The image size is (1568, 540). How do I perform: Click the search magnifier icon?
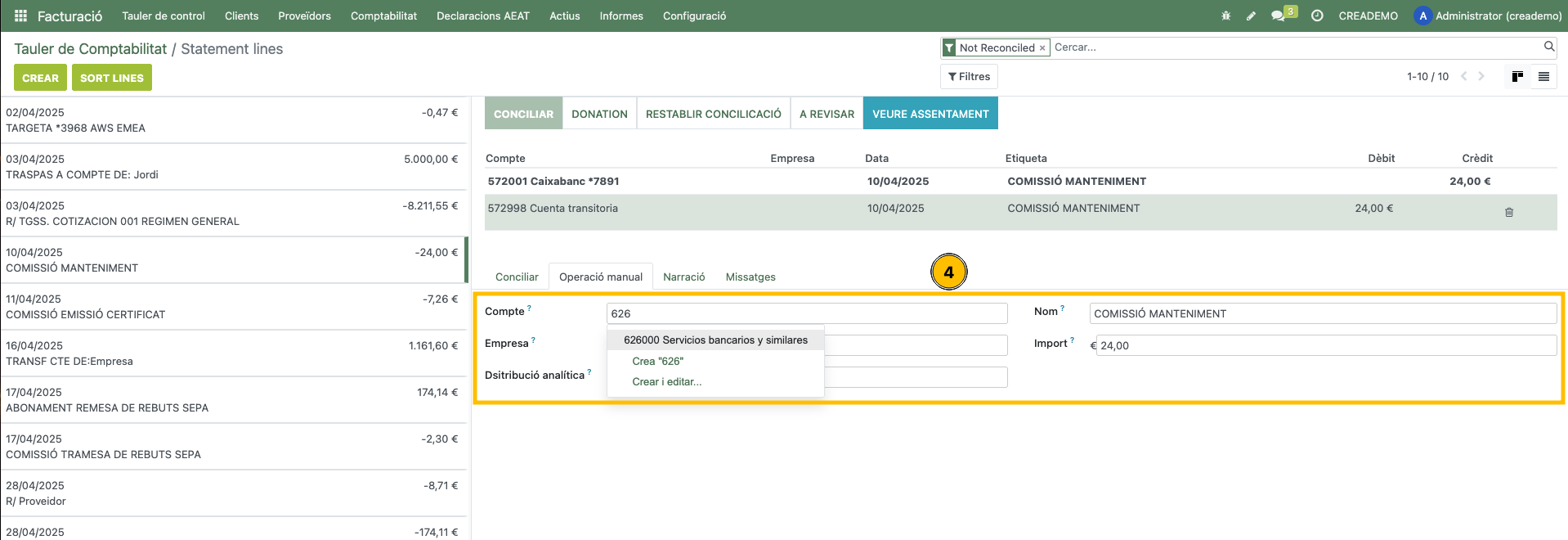coord(1548,47)
